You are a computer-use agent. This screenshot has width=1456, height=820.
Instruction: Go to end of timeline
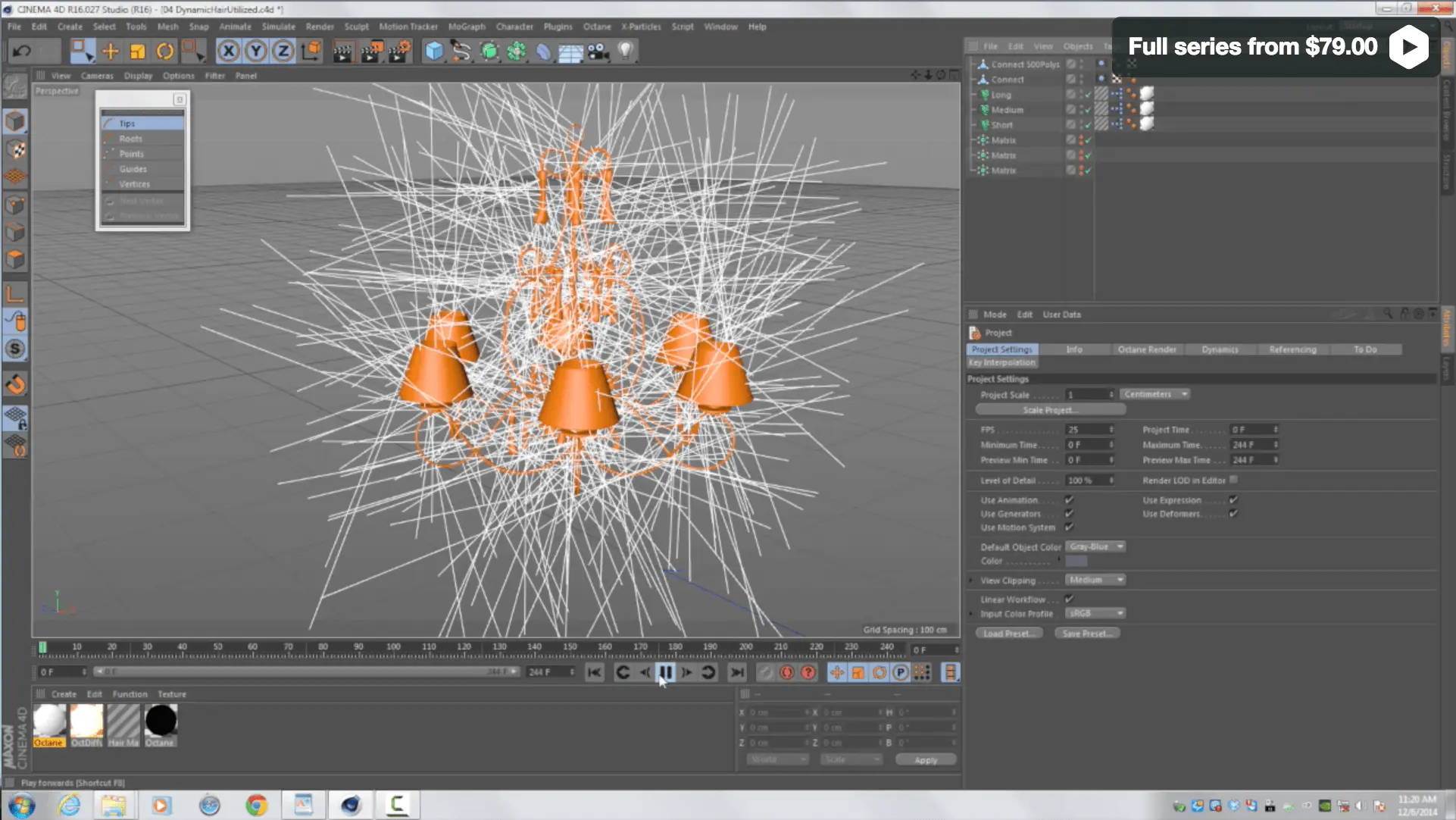point(737,672)
